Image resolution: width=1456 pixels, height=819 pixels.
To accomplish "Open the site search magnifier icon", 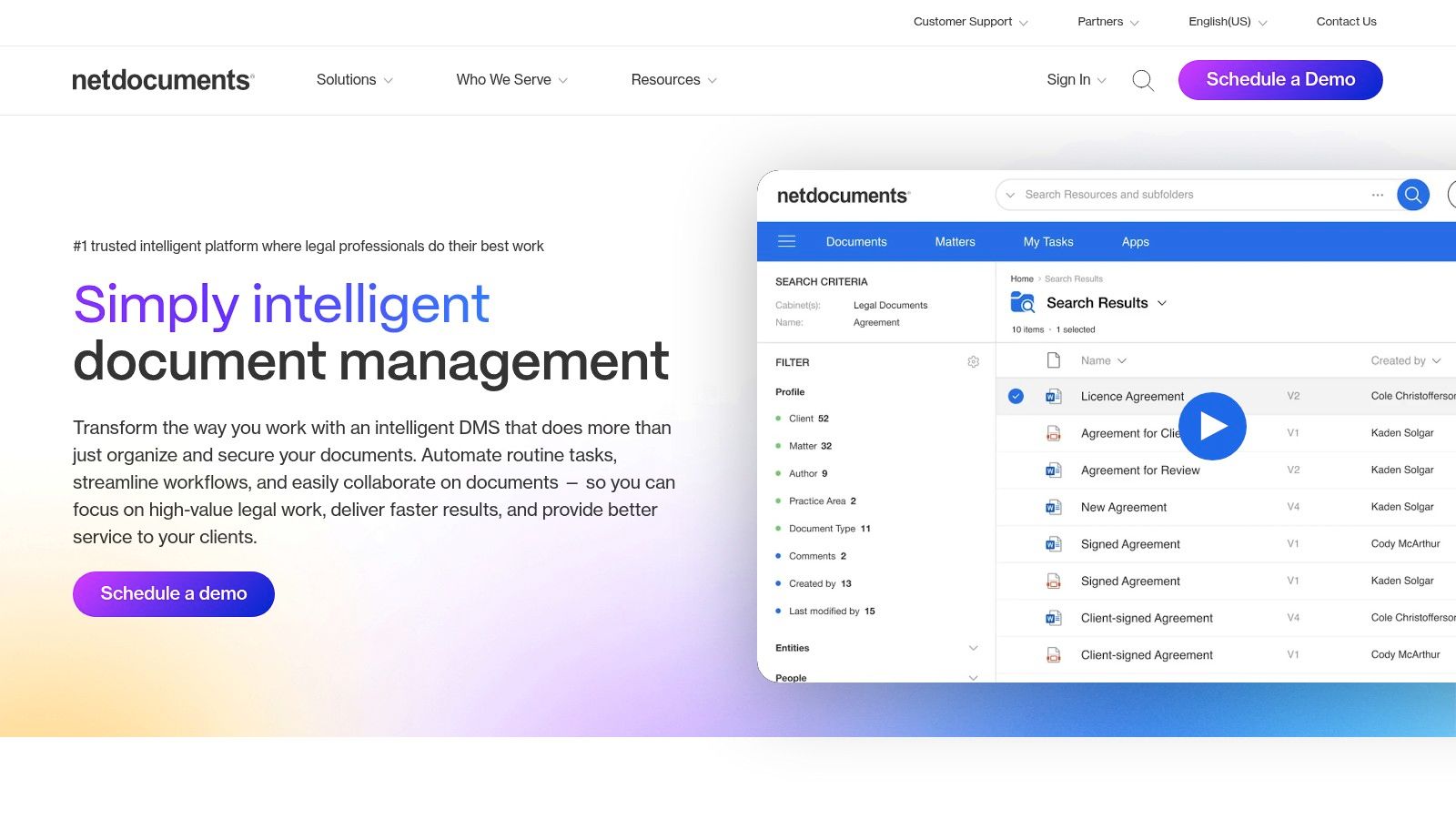I will point(1143,80).
